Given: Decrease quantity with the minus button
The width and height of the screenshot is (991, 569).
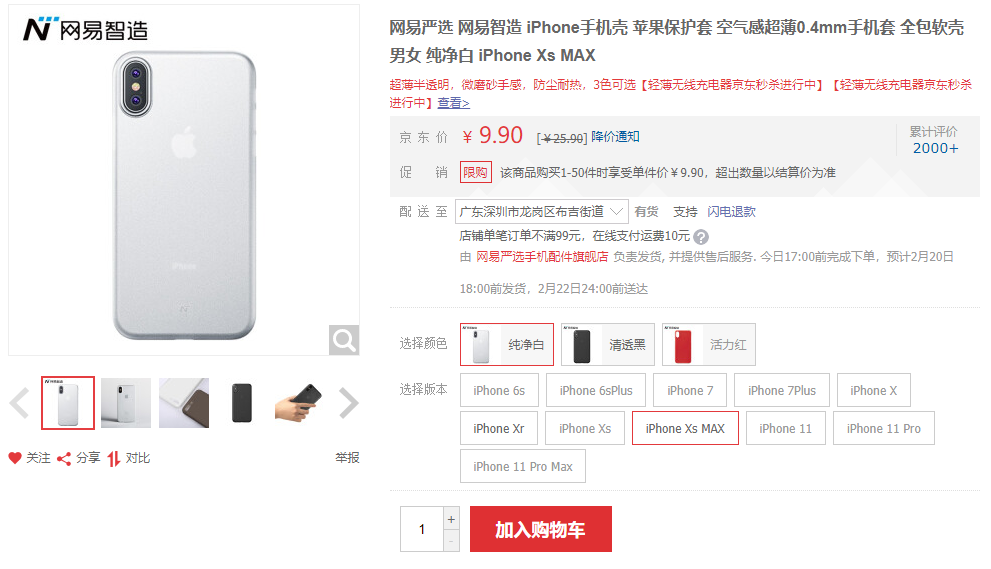Looking at the screenshot, I should (x=451, y=541).
